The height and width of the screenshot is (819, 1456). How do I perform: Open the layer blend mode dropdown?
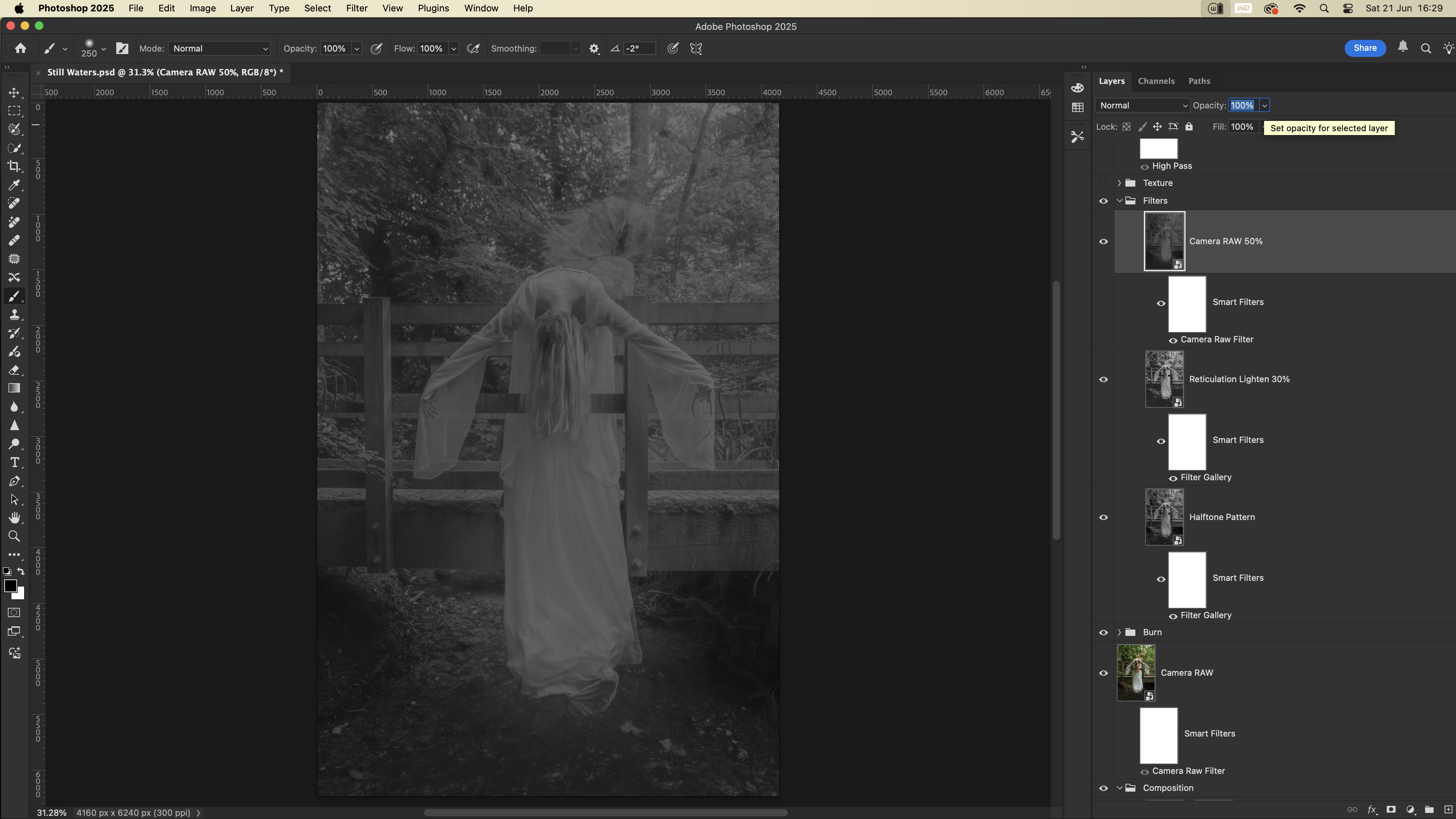click(x=1142, y=106)
